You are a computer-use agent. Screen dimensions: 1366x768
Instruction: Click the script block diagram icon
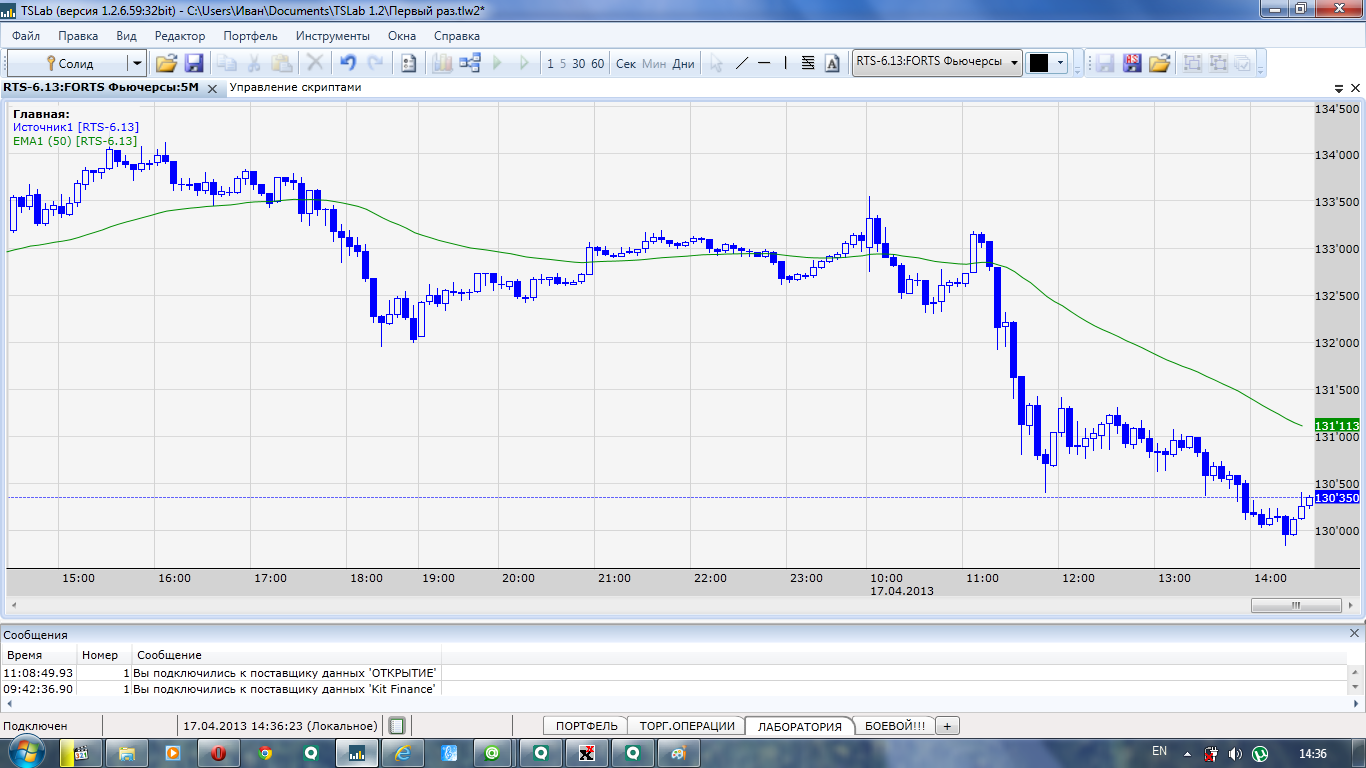tap(470, 63)
